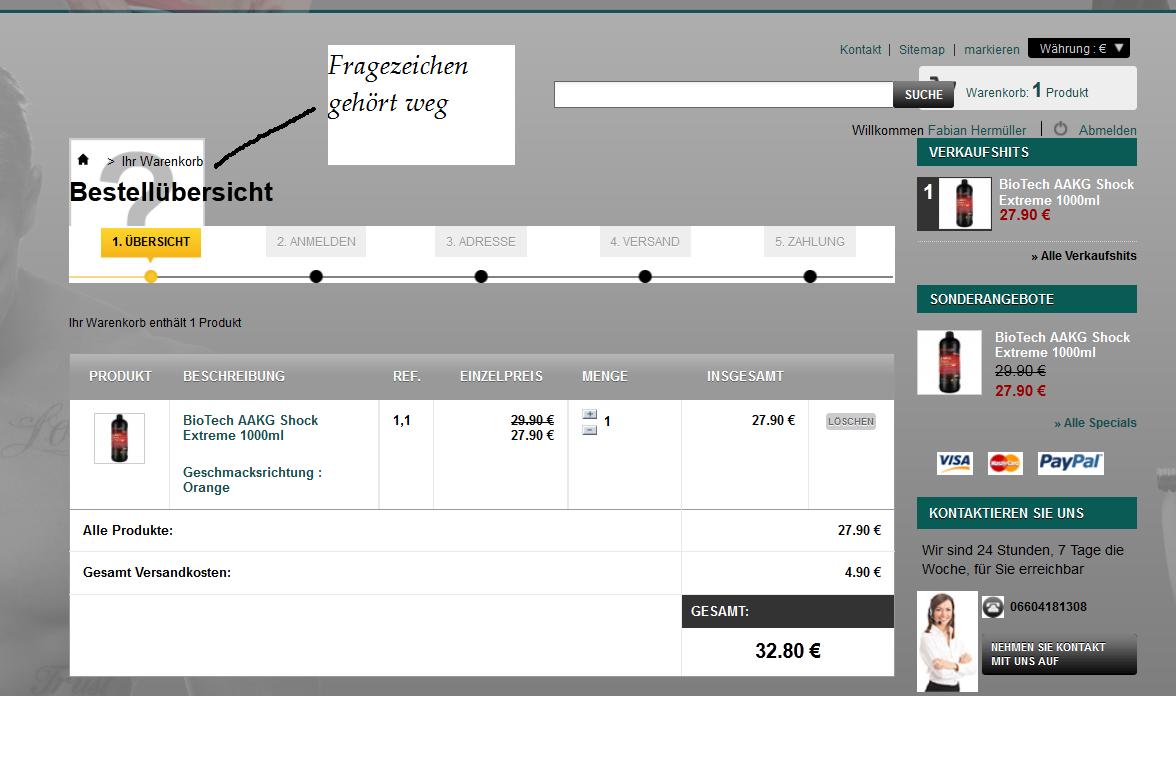Open Kontakt link in header
Screen dimensions: 1176x765
point(860,50)
